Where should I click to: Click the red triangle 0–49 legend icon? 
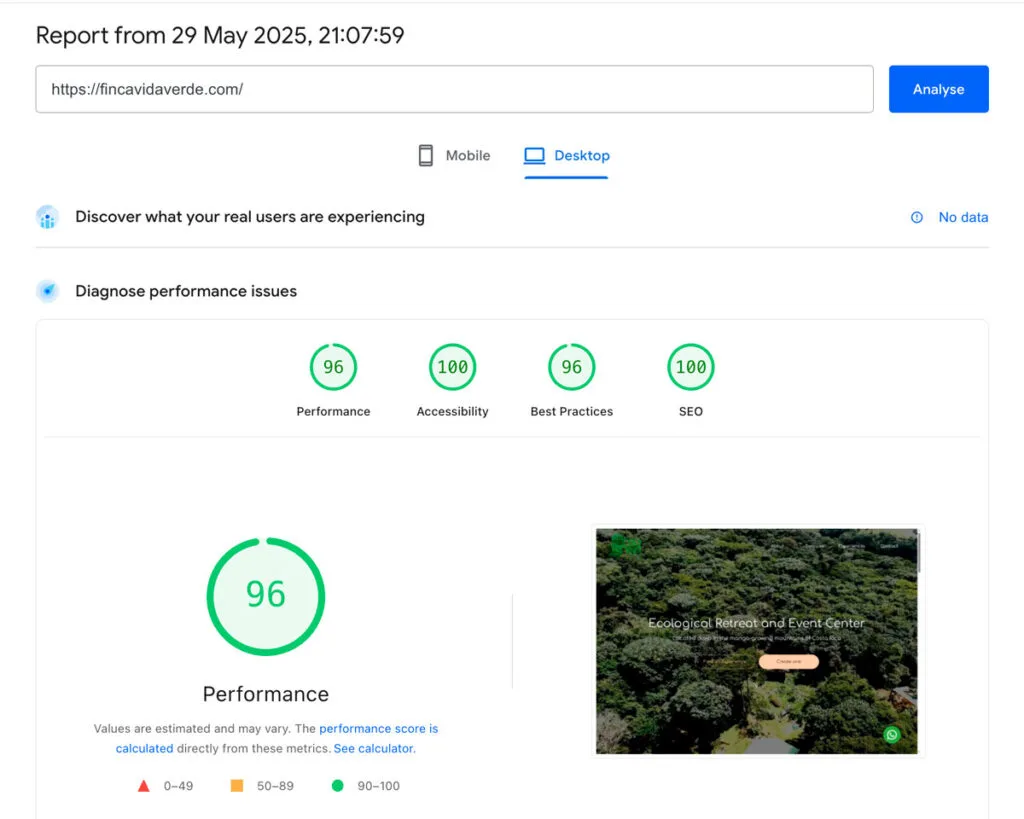(x=144, y=786)
